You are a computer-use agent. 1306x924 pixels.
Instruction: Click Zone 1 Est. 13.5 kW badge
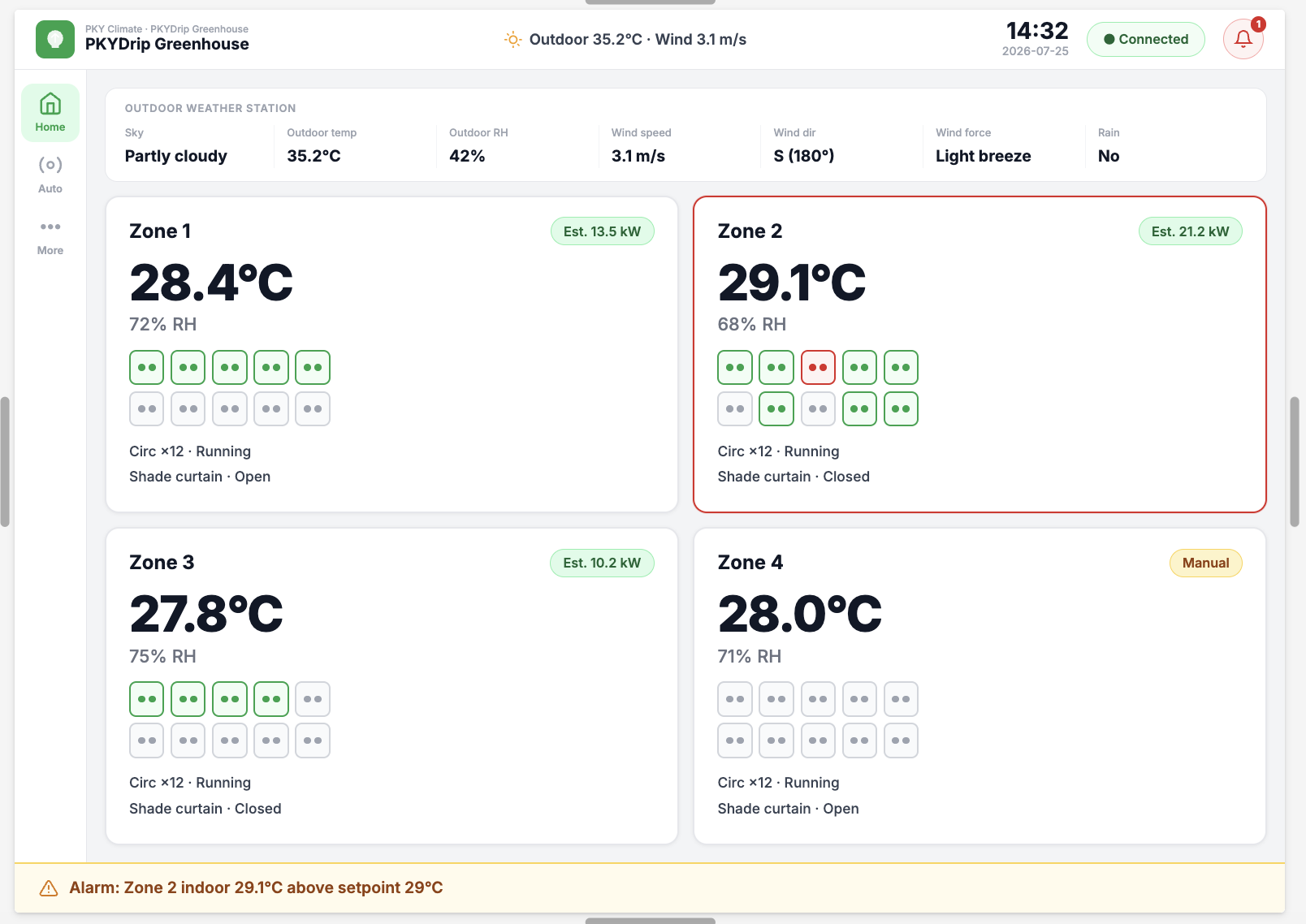pyautogui.click(x=602, y=231)
